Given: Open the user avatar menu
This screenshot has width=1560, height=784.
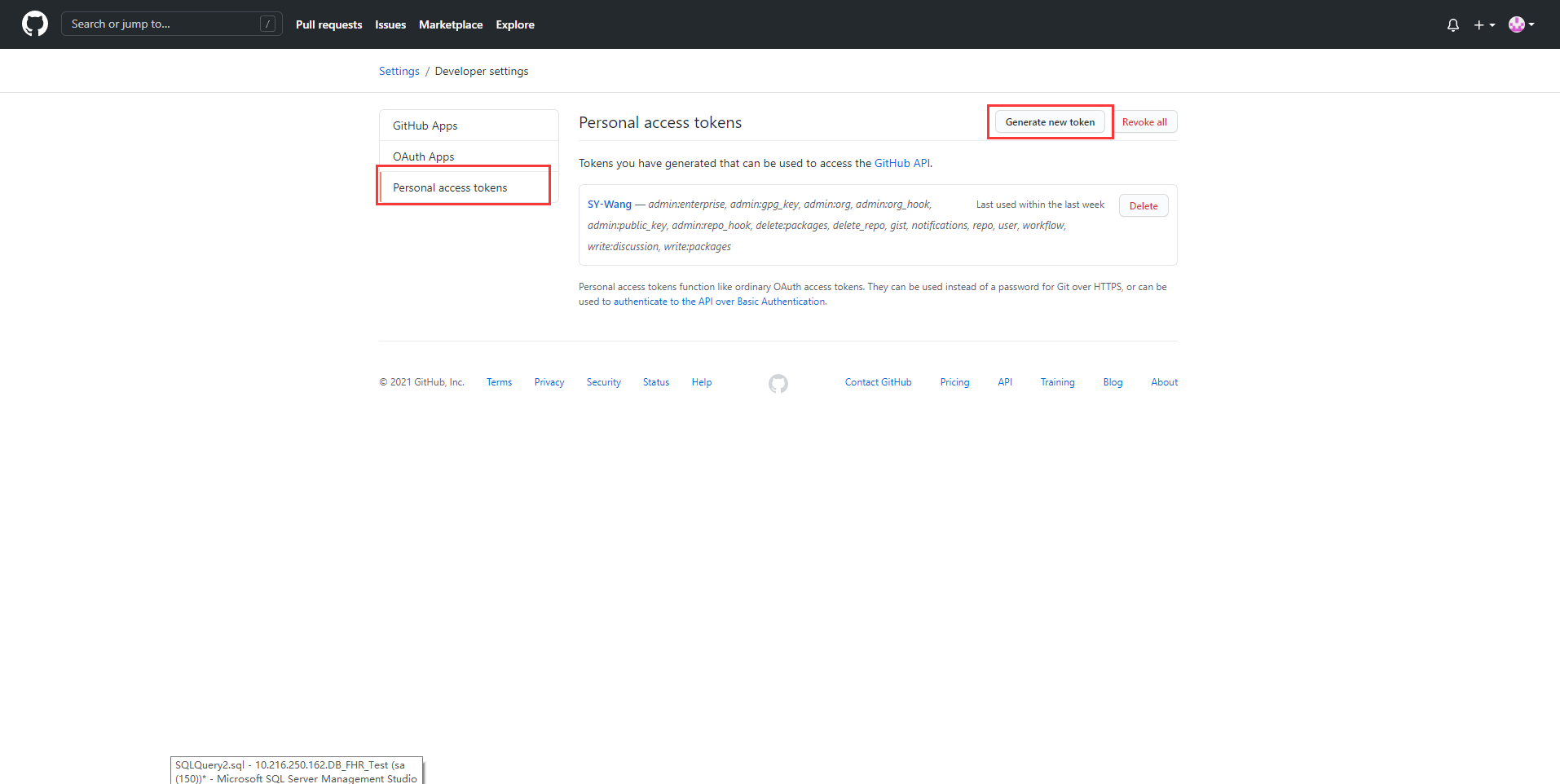Looking at the screenshot, I should point(1521,24).
